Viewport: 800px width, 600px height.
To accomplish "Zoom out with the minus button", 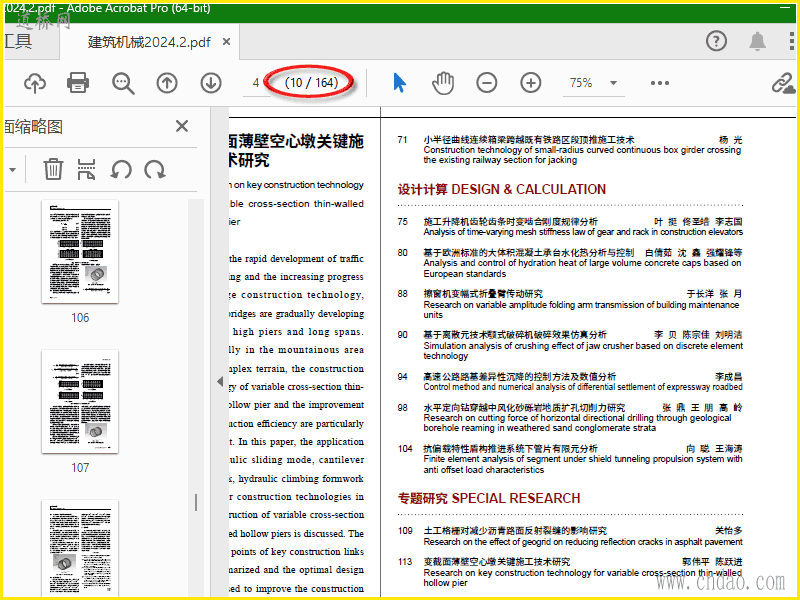I will point(486,83).
